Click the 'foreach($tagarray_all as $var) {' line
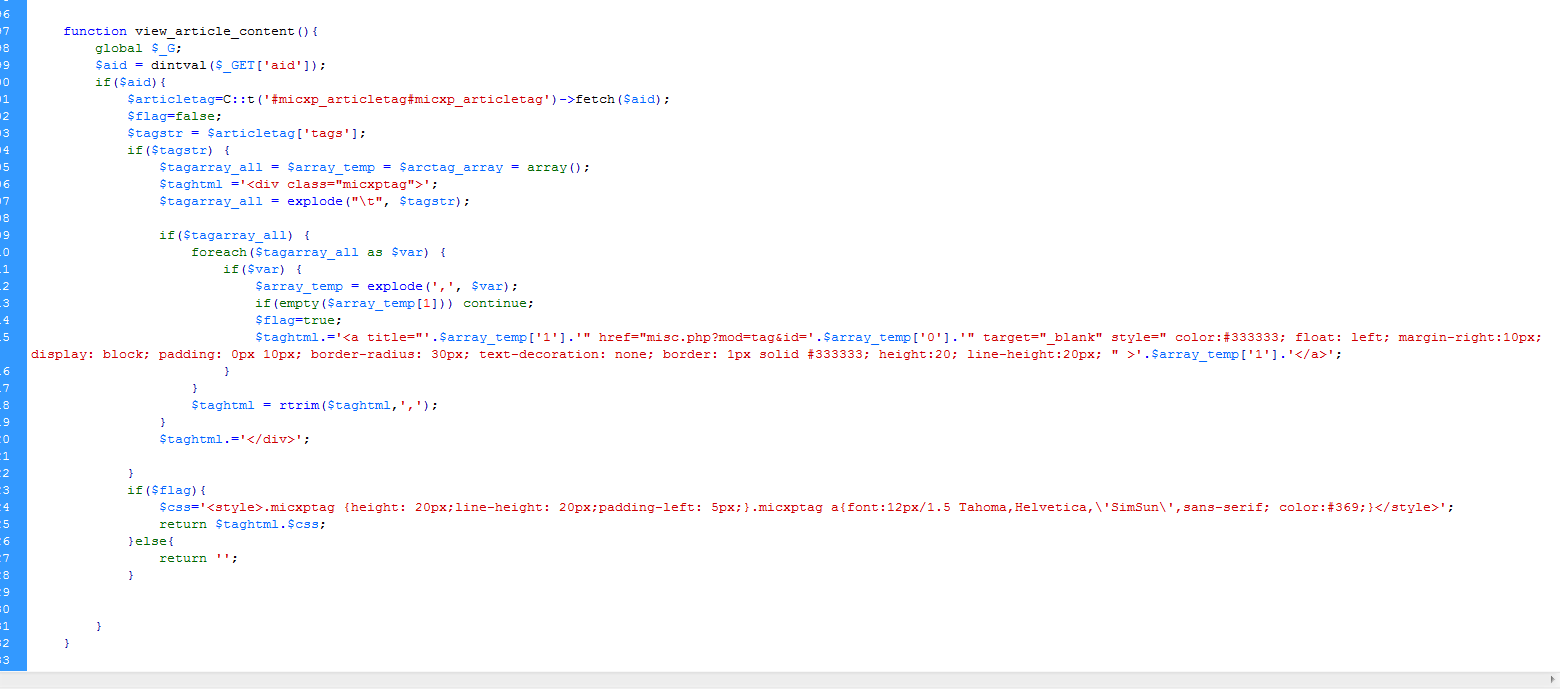This screenshot has width=1560, height=689. [x=319, y=252]
